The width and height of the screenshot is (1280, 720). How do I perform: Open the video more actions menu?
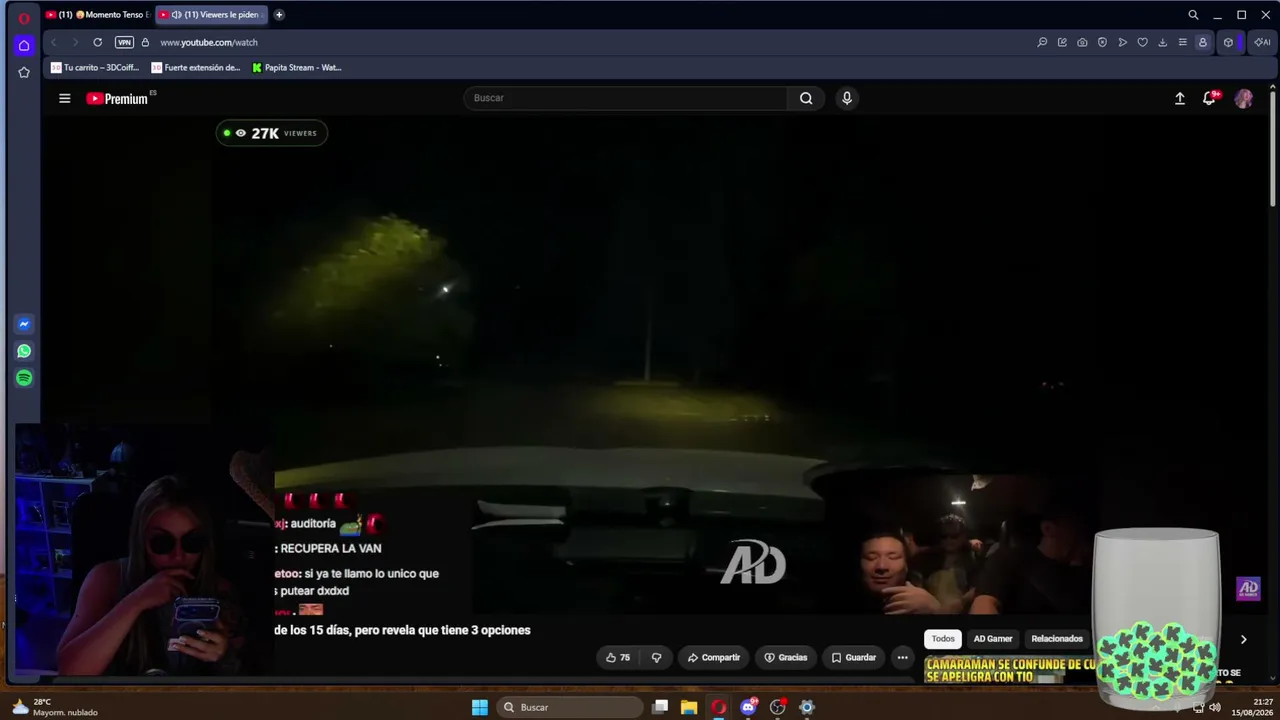pyautogui.click(x=902, y=657)
